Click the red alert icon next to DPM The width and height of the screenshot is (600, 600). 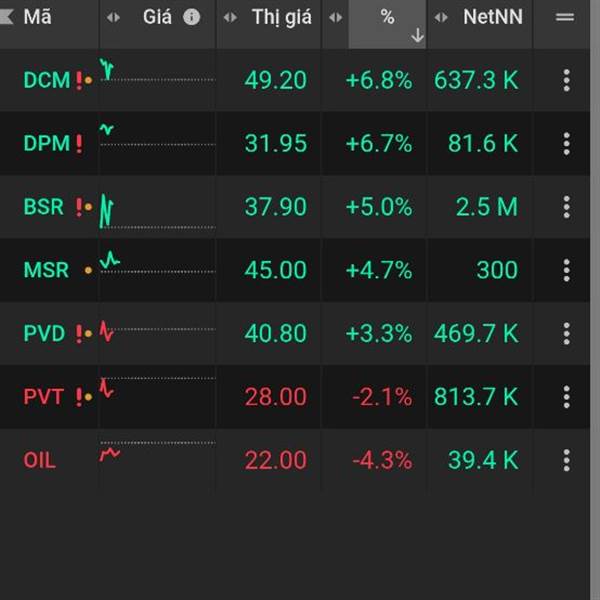(79, 144)
